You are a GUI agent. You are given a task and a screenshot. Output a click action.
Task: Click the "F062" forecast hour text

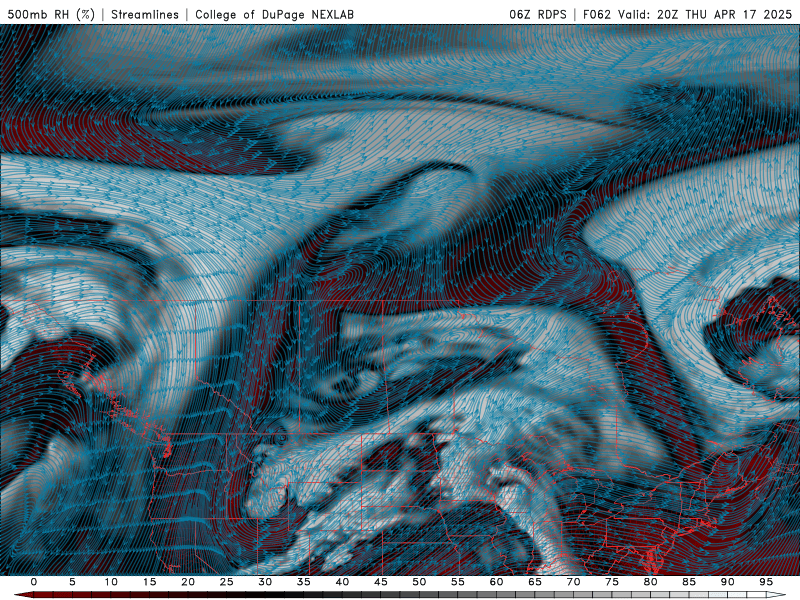[597, 14]
